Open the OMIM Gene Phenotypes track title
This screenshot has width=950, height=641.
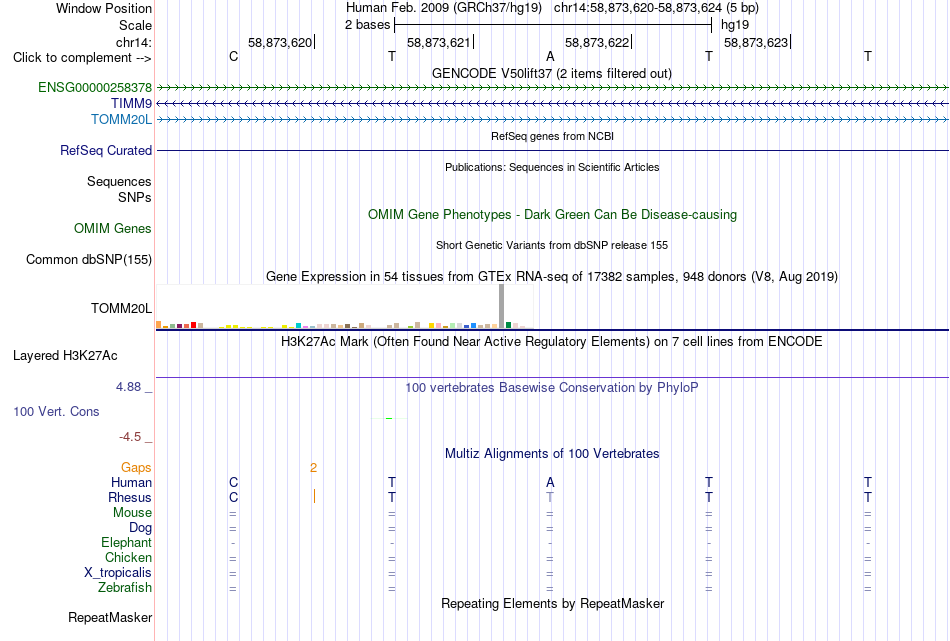pos(552,214)
